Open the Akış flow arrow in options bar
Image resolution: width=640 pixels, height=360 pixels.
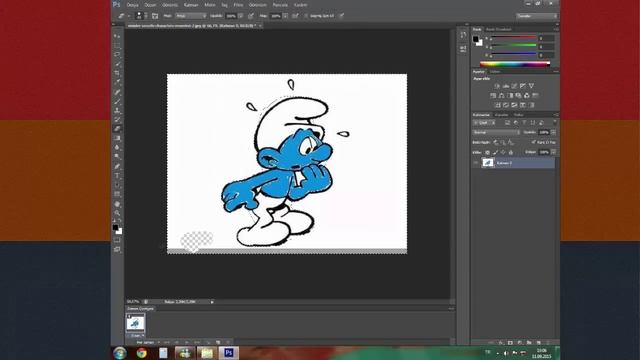pyautogui.click(x=285, y=16)
